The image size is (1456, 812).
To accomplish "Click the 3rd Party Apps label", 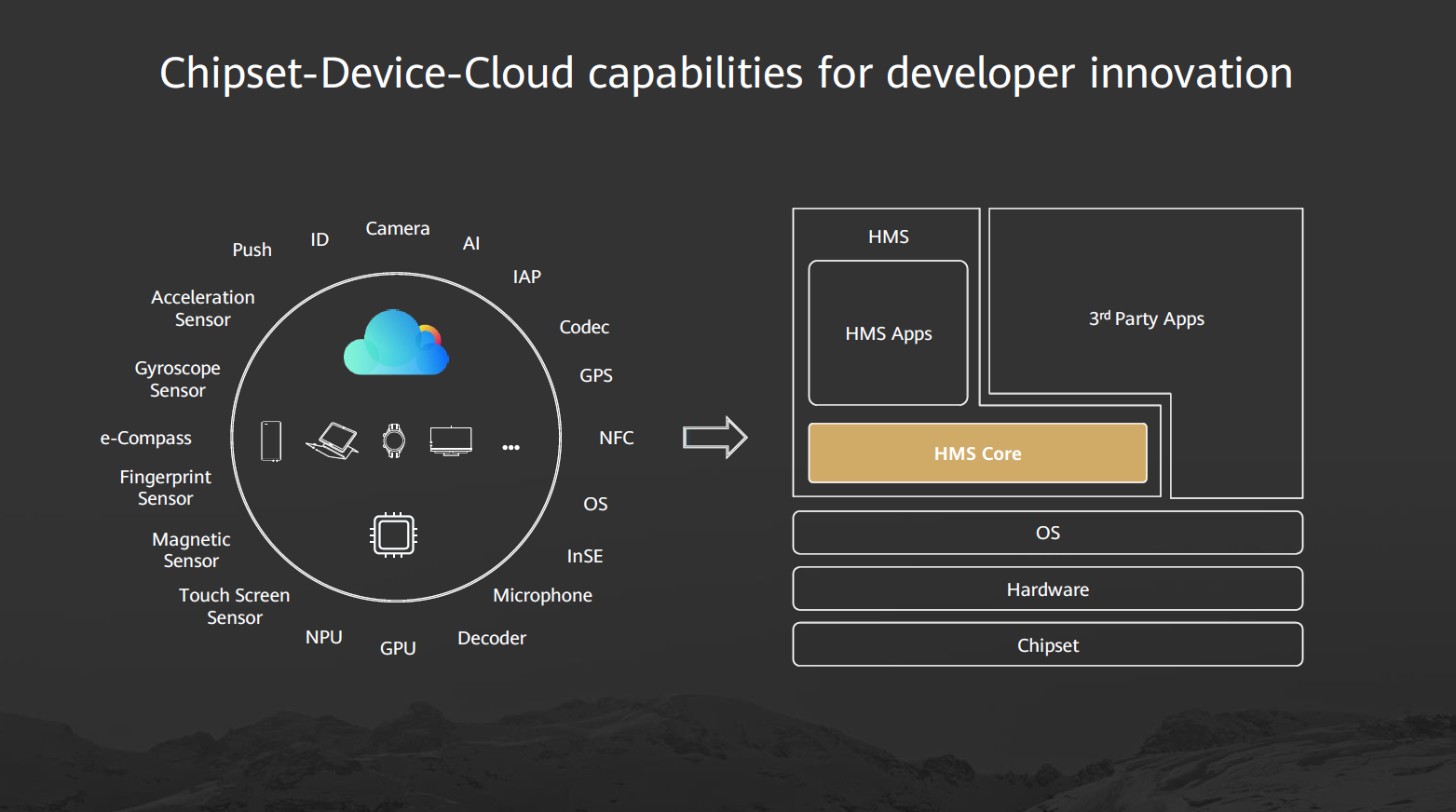I will pos(1147,318).
